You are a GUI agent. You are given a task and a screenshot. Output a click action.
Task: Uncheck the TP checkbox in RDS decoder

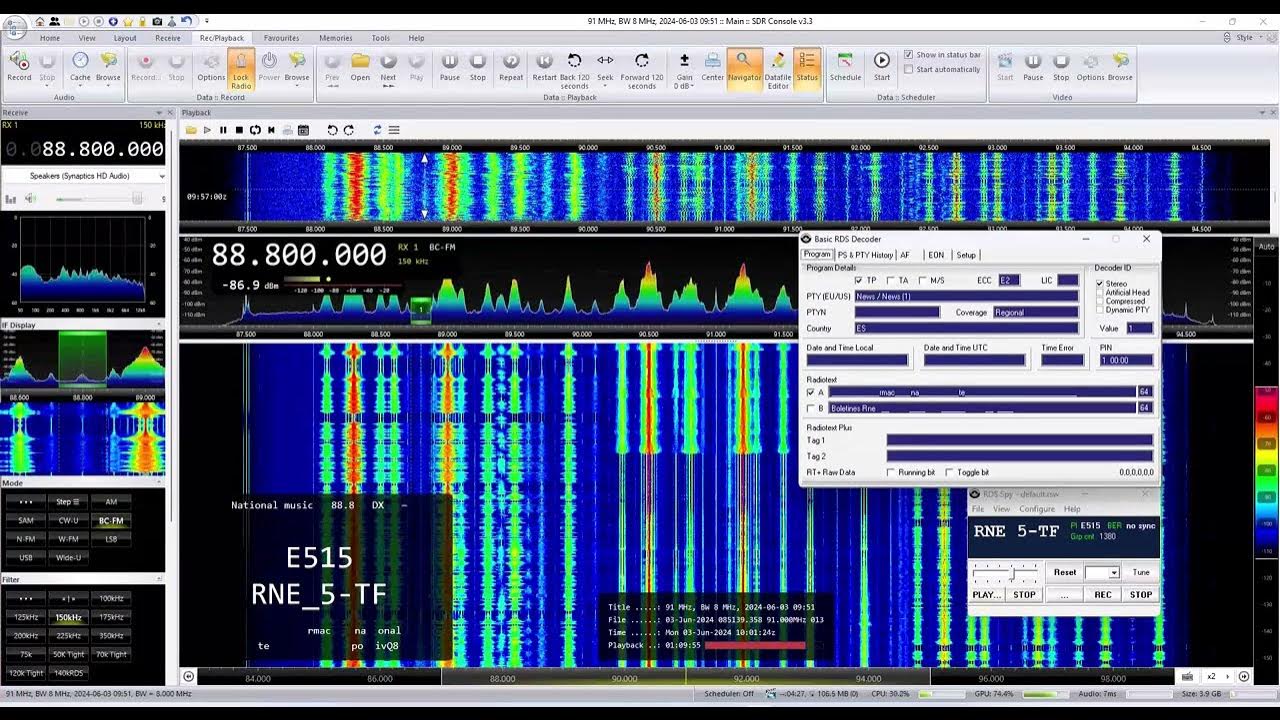click(x=859, y=281)
